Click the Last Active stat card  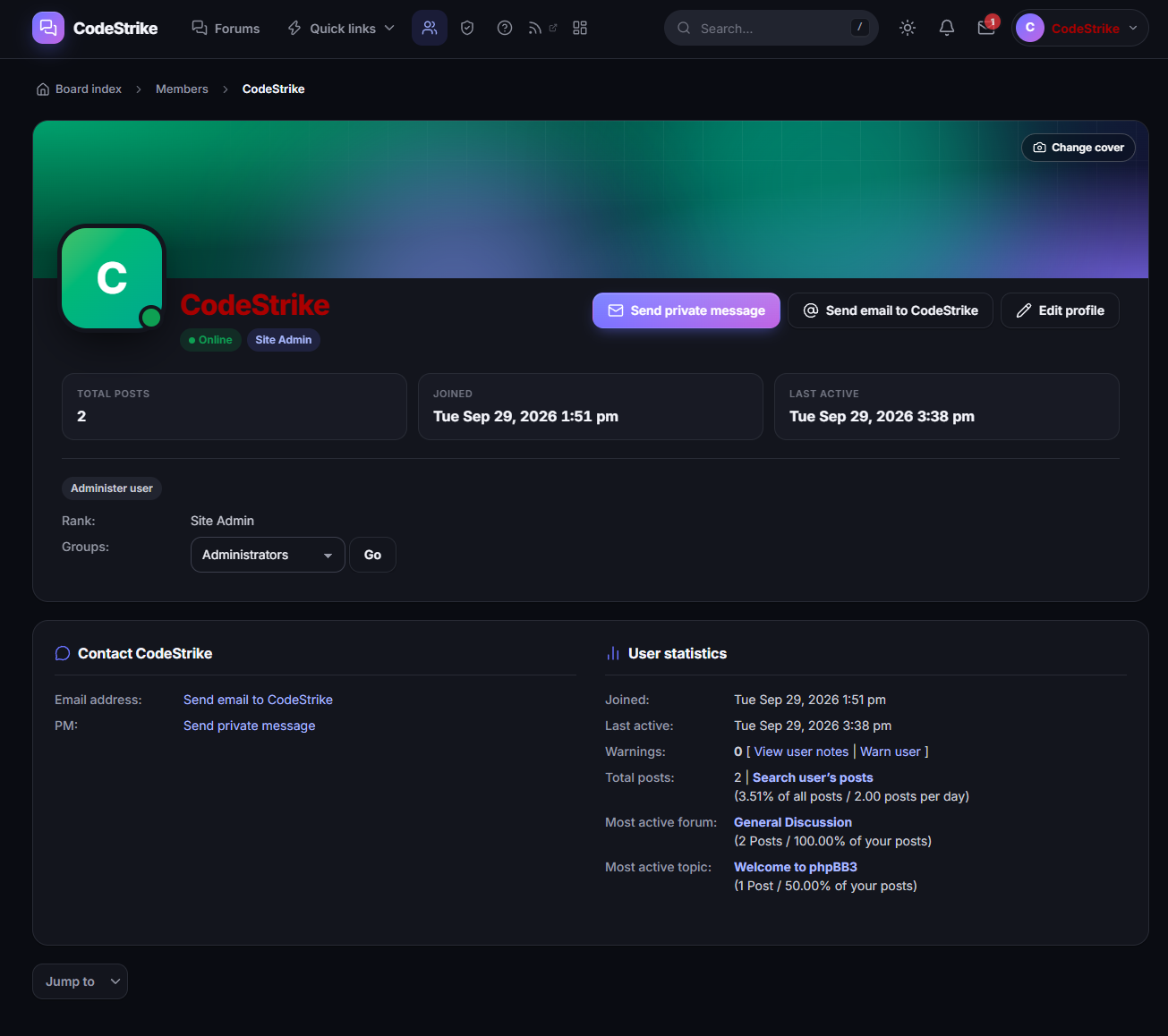point(947,406)
